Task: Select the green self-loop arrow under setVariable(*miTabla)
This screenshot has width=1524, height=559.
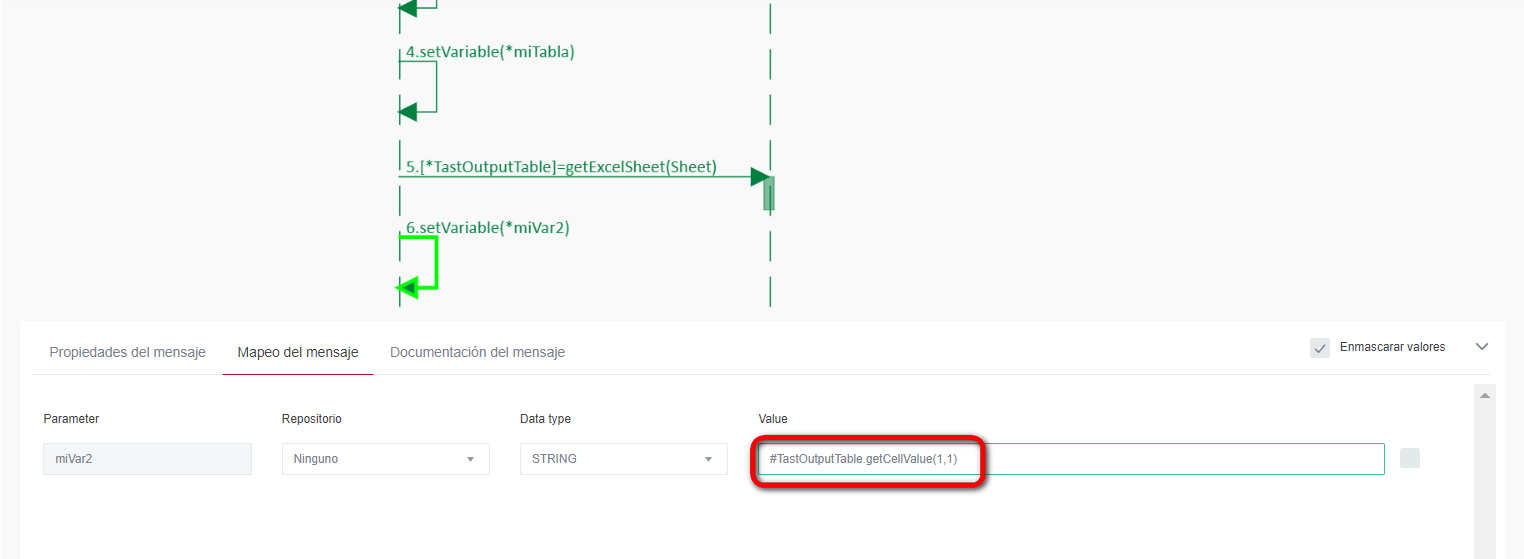Action: click(436, 87)
